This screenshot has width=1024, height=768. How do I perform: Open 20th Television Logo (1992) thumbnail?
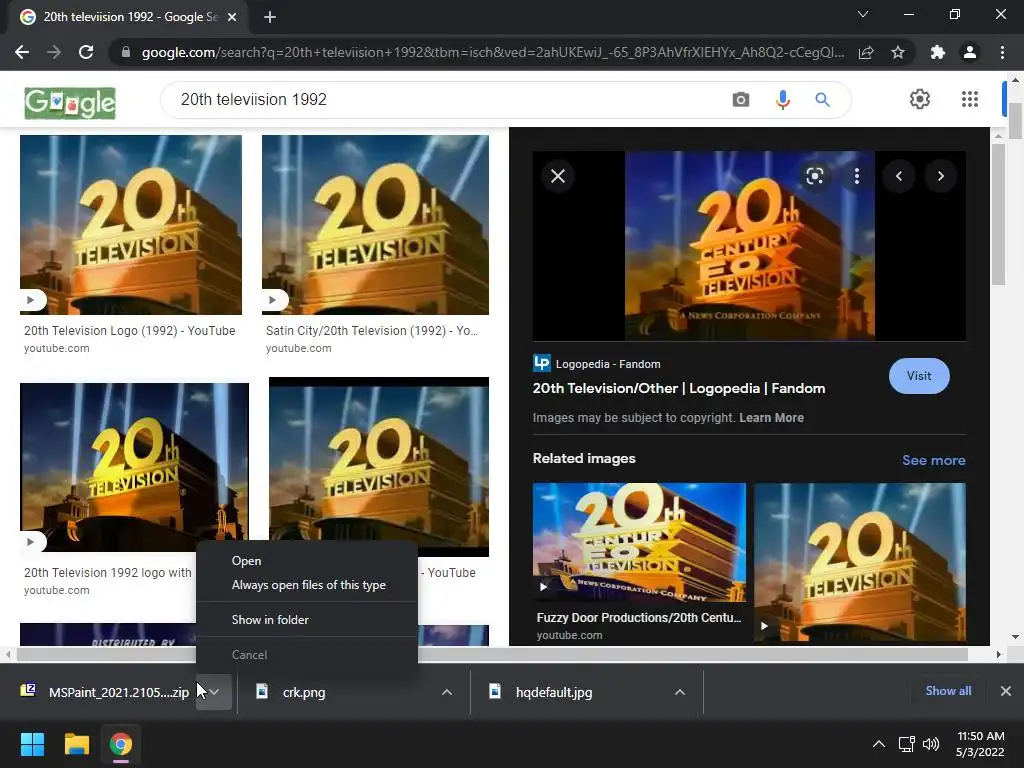click(131, 225)
